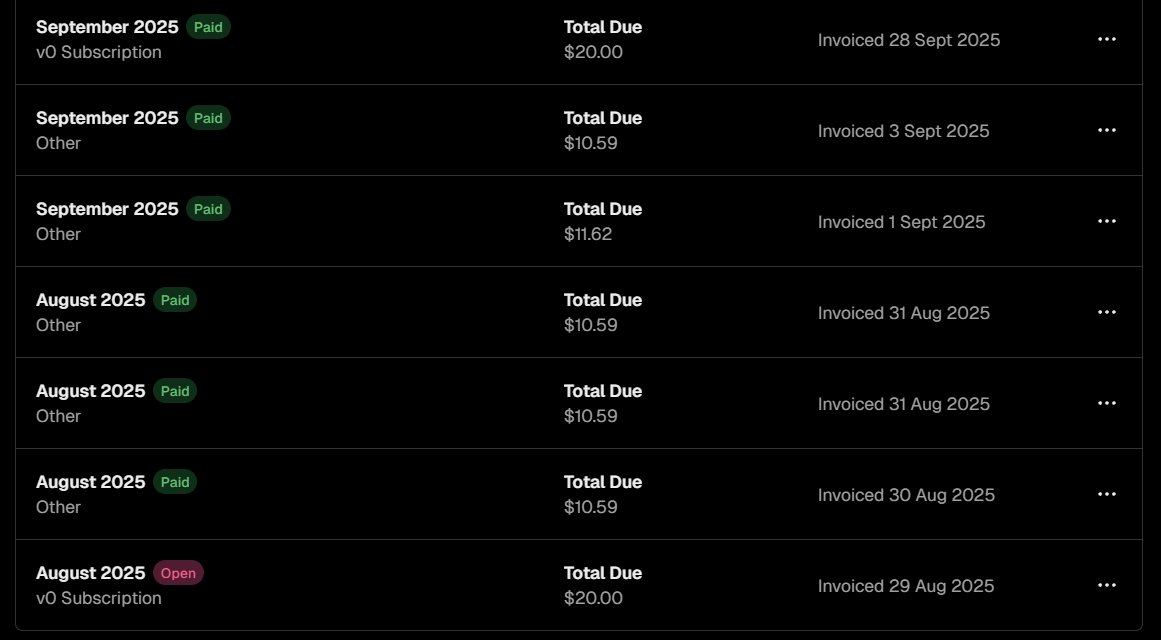Viewport: 1161px width, 640px height.
Task: Click the red Open status badge
Action: pos(178,573)
